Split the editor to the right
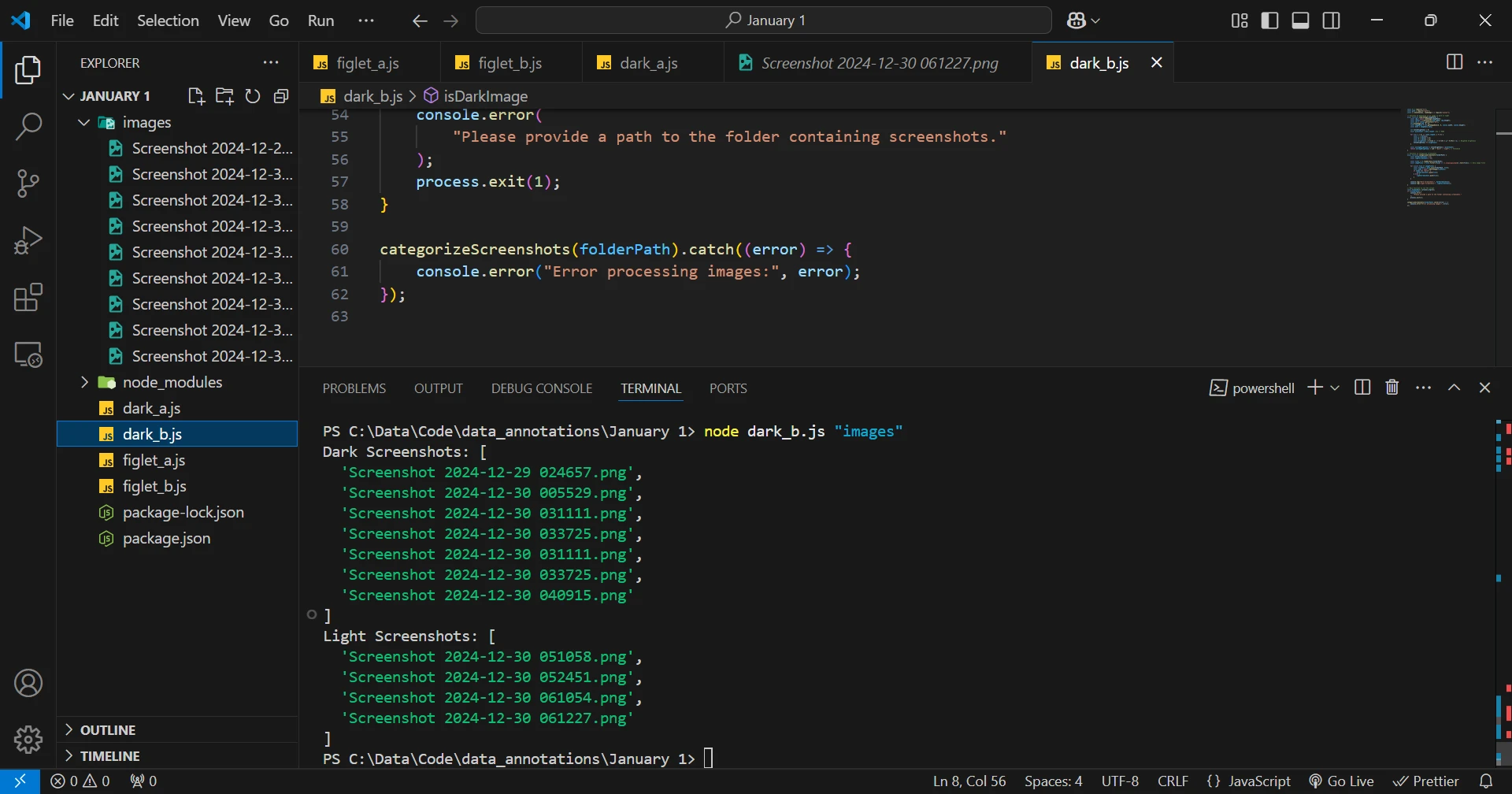 [x=1455, y=62]
